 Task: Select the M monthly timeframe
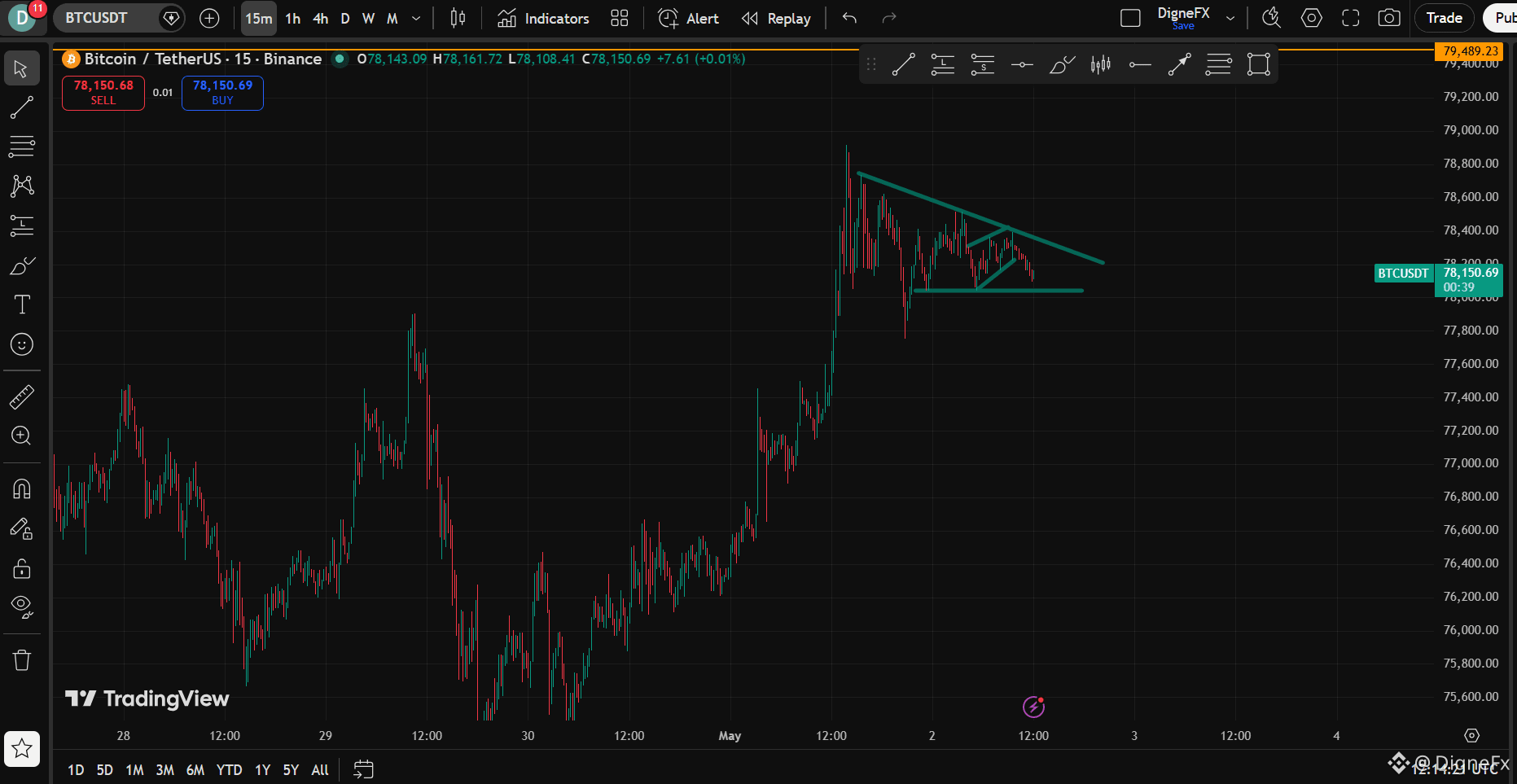392,18
